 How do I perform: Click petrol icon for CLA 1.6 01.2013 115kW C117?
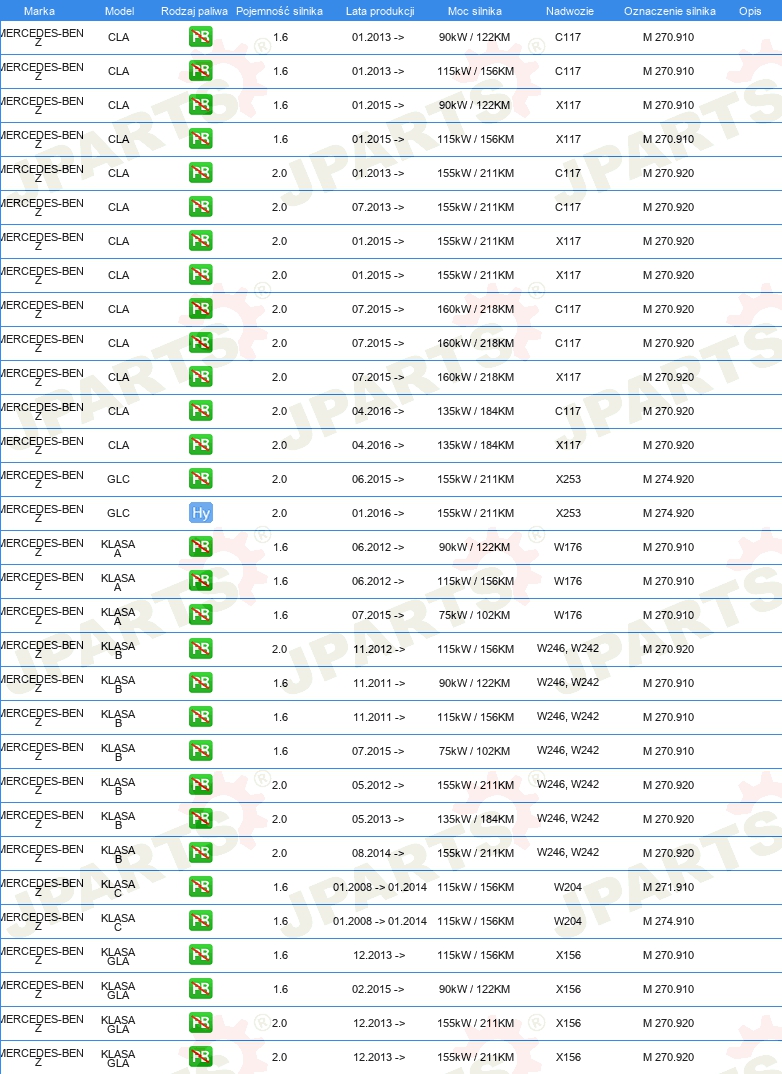click(201, 71)
